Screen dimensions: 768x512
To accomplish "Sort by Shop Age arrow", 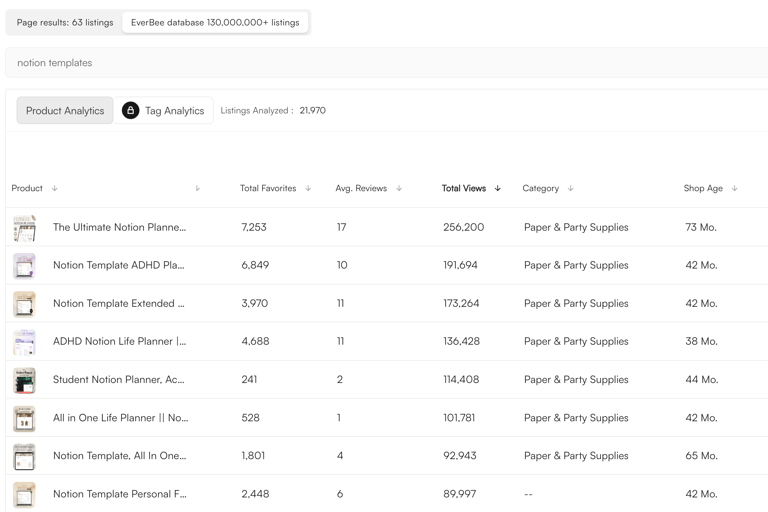I will (735, 188).
